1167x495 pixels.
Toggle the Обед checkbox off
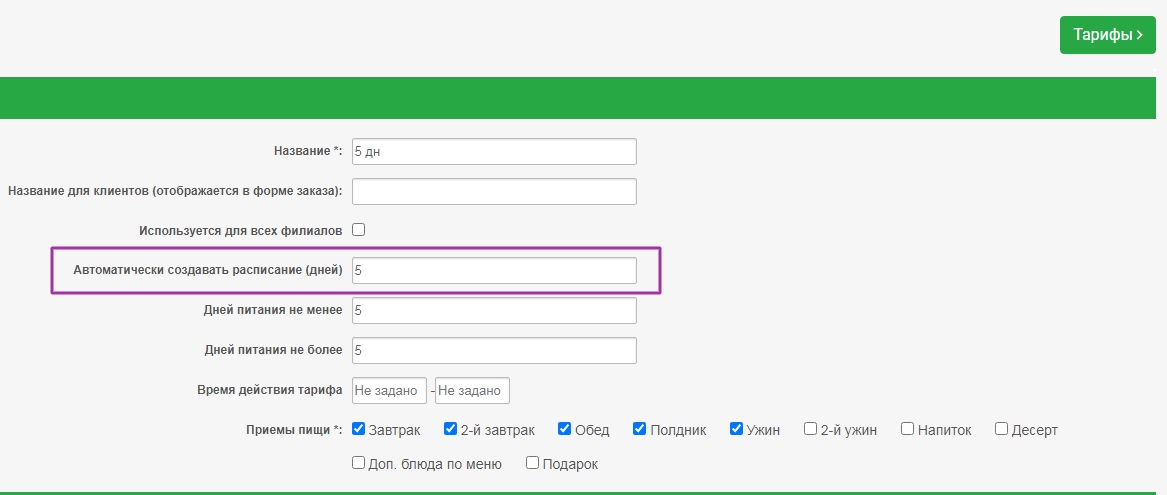point(565,429)
